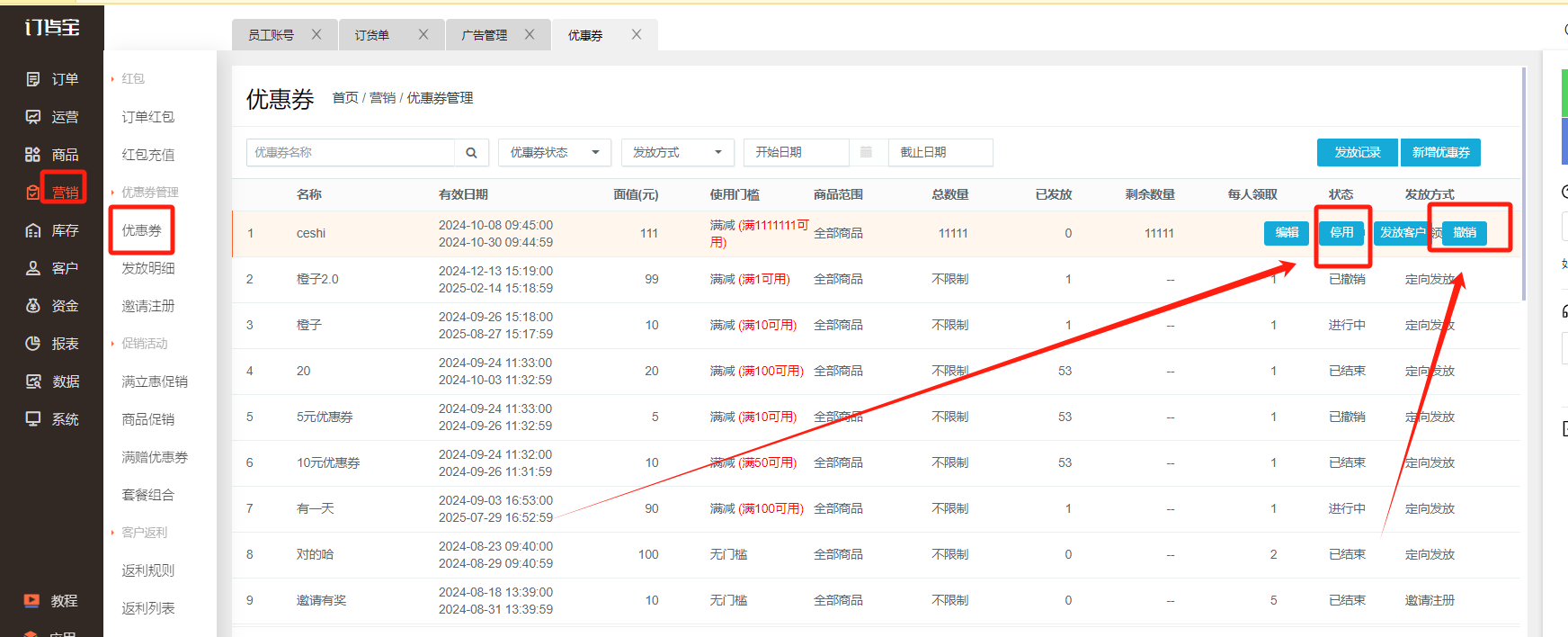1568x637 pixels.
Task: Click the 邀请注册 cell in the 邀请有奖 row
Action: click(x=1430, y=601)
